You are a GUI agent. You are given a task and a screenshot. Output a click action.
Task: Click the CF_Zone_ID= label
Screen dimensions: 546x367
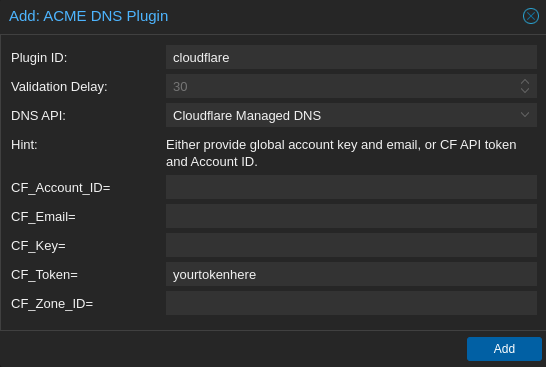tap(52, 304)
